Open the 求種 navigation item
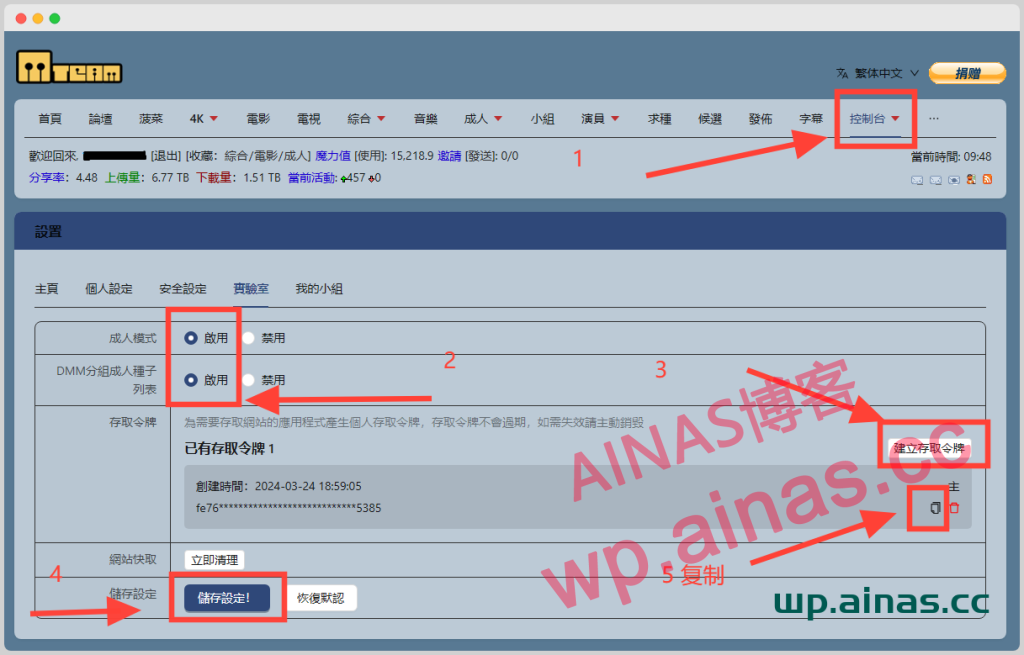 [x=660, y=119]
